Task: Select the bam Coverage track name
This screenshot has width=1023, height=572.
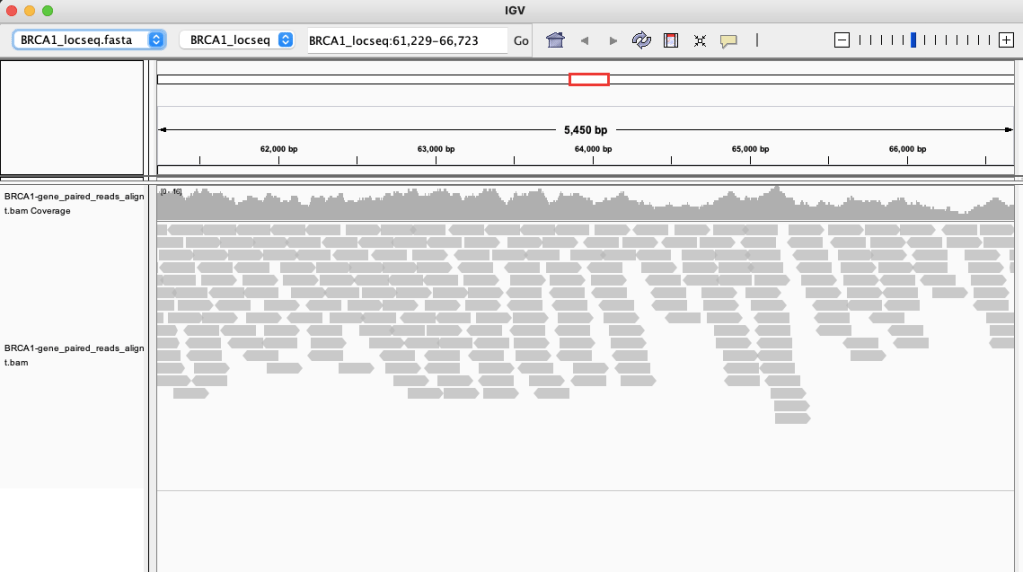Action: coord(74,203)
